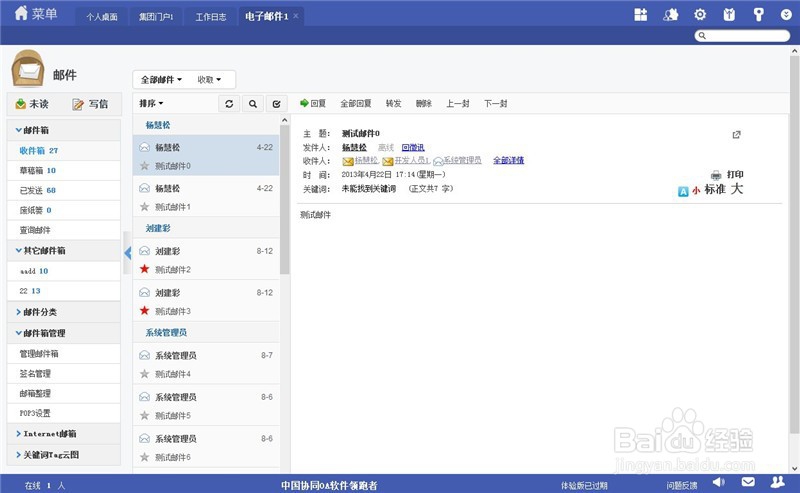Open the 全部详情 link
This screenshot has height=493, width=800.
tap(509, 160)
